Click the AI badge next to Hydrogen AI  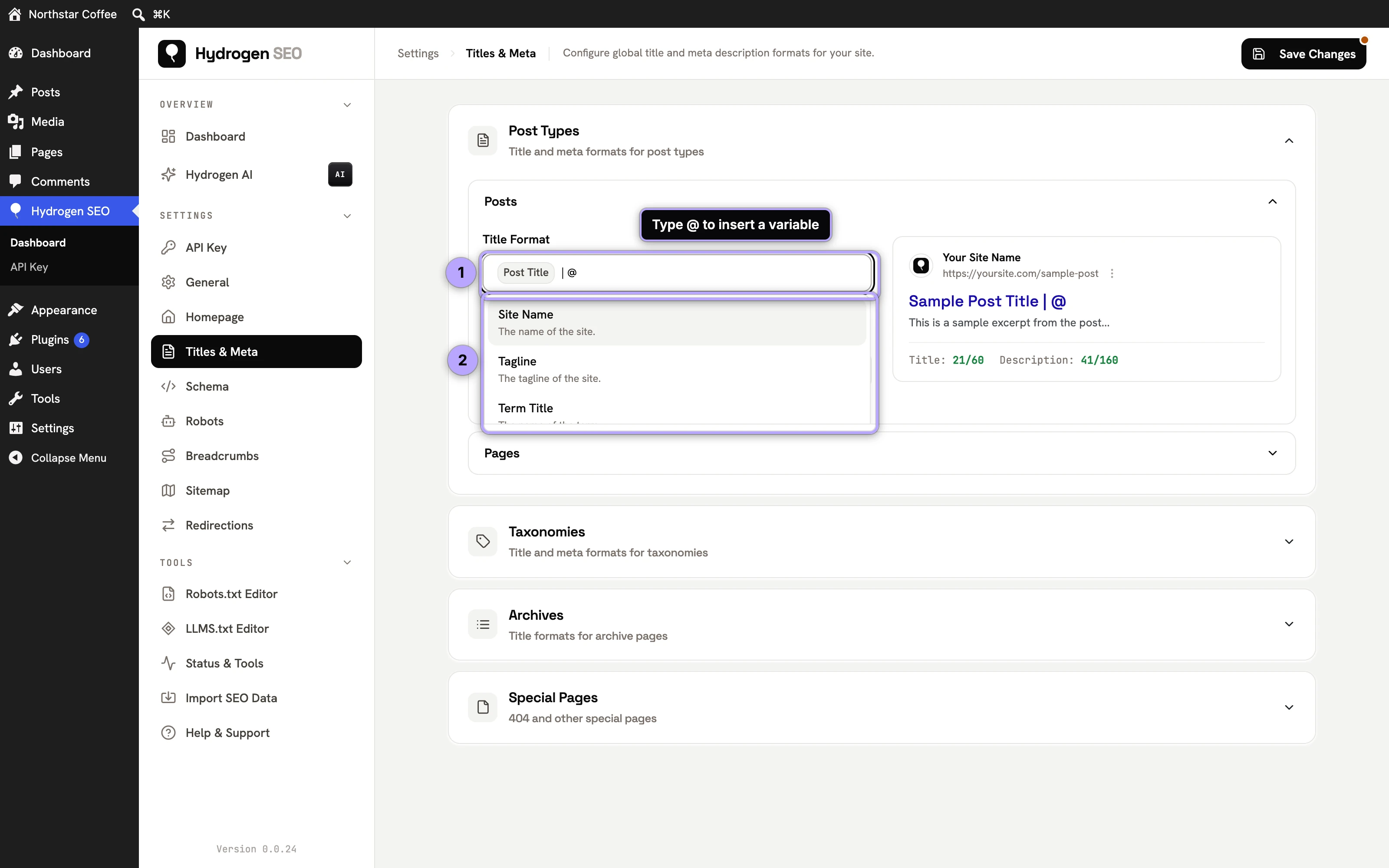click(x=340, y=174)
